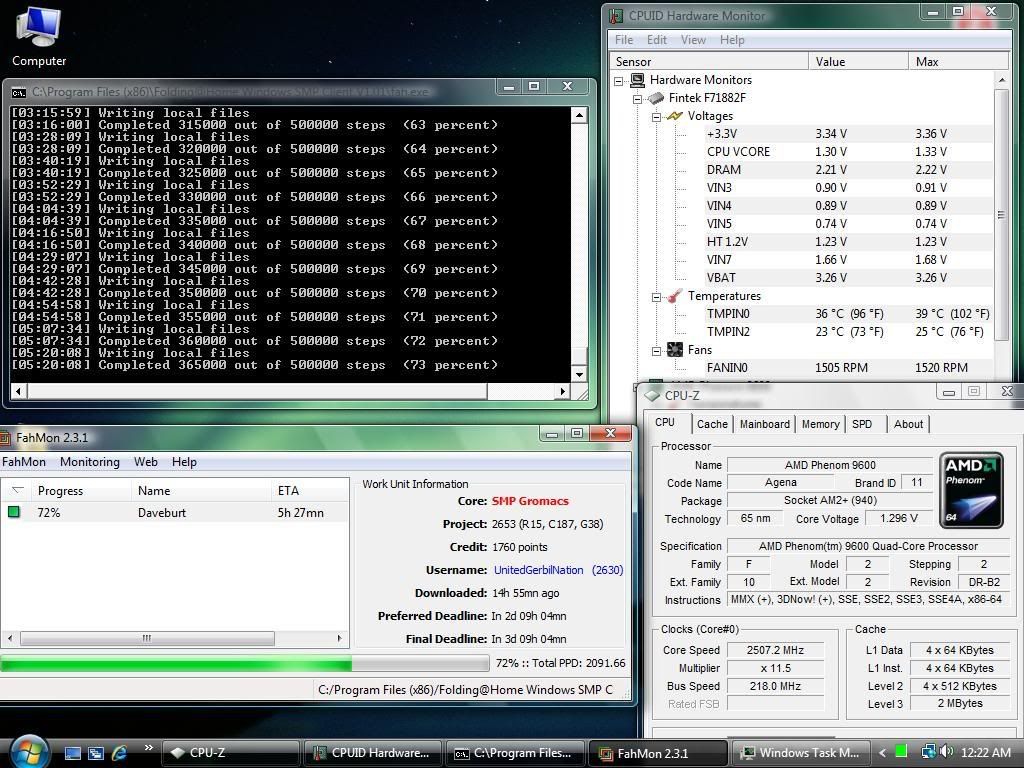Switch to CPUID Hardware Monitor on the taskbar

(373, 753)
